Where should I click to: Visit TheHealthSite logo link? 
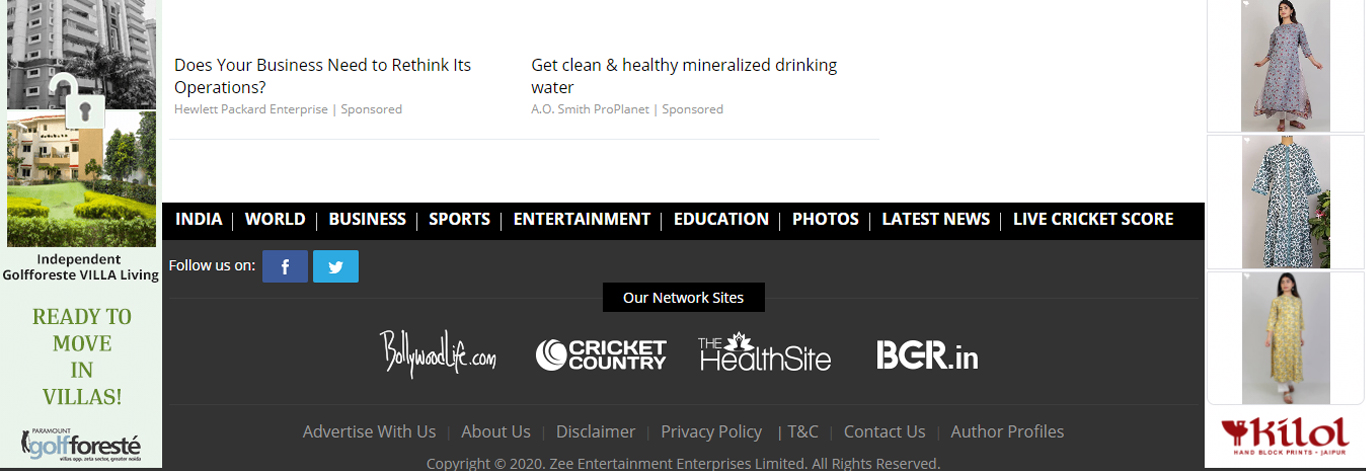pos(764,353)
